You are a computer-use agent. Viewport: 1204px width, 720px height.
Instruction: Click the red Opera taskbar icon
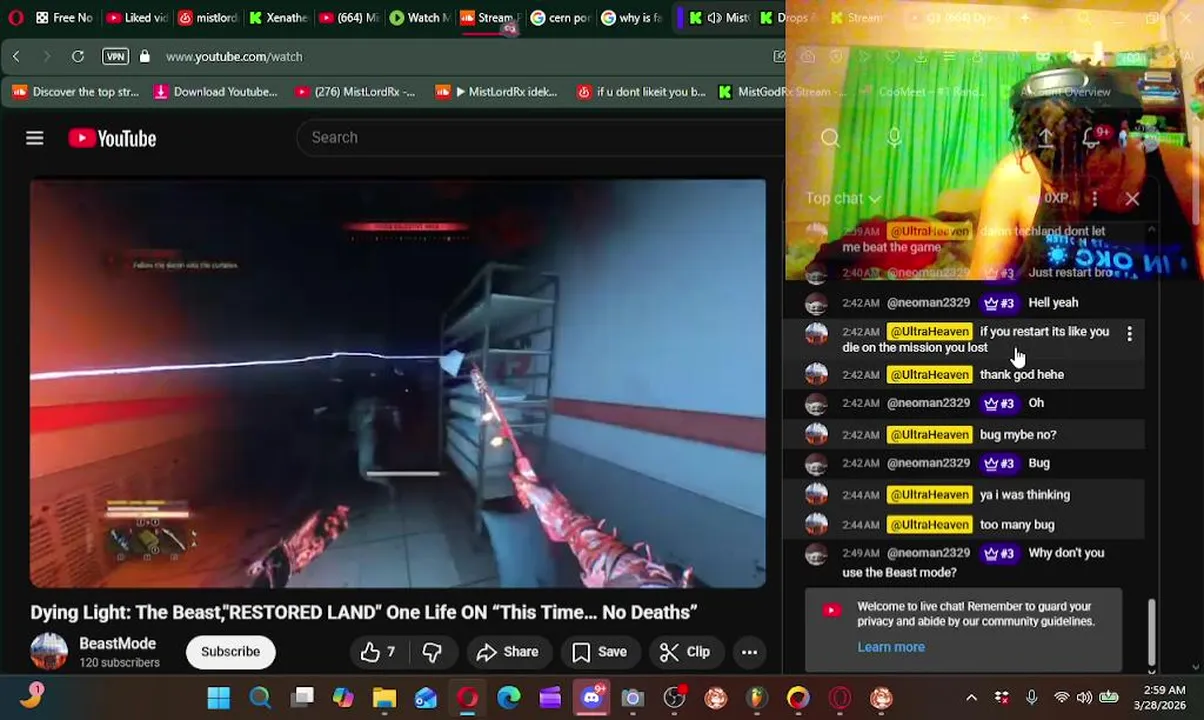467,697
